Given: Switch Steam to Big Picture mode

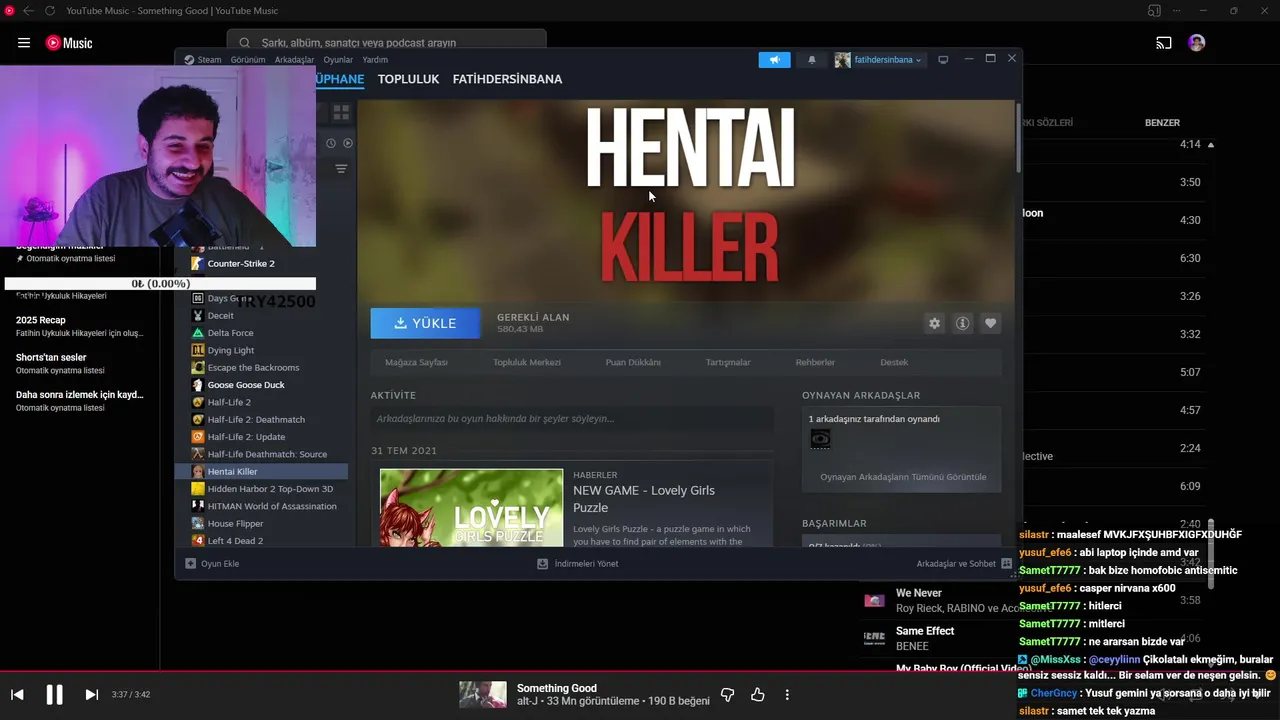Looking at the screenshot, I should (943, 60).
